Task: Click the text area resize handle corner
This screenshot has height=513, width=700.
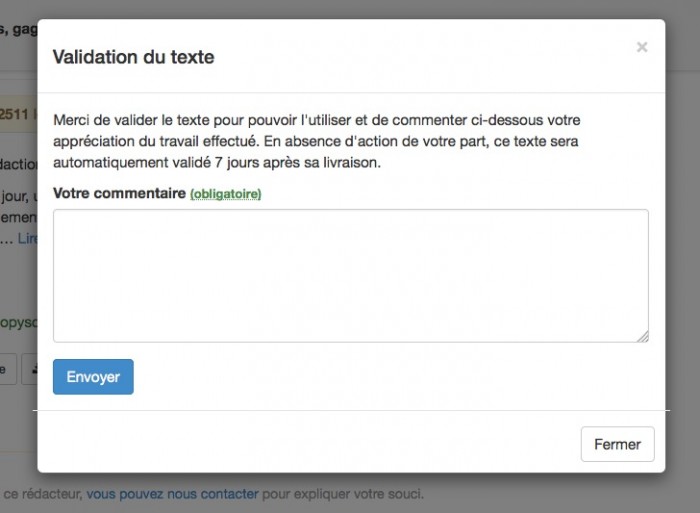Action: (643, 337)
